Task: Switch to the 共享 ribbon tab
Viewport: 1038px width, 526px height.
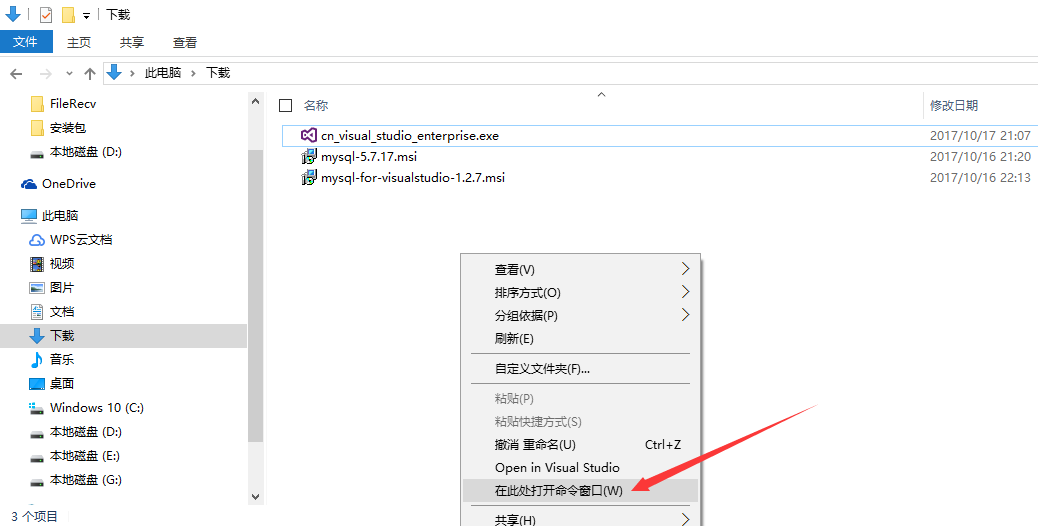Action: click(132, 42)
